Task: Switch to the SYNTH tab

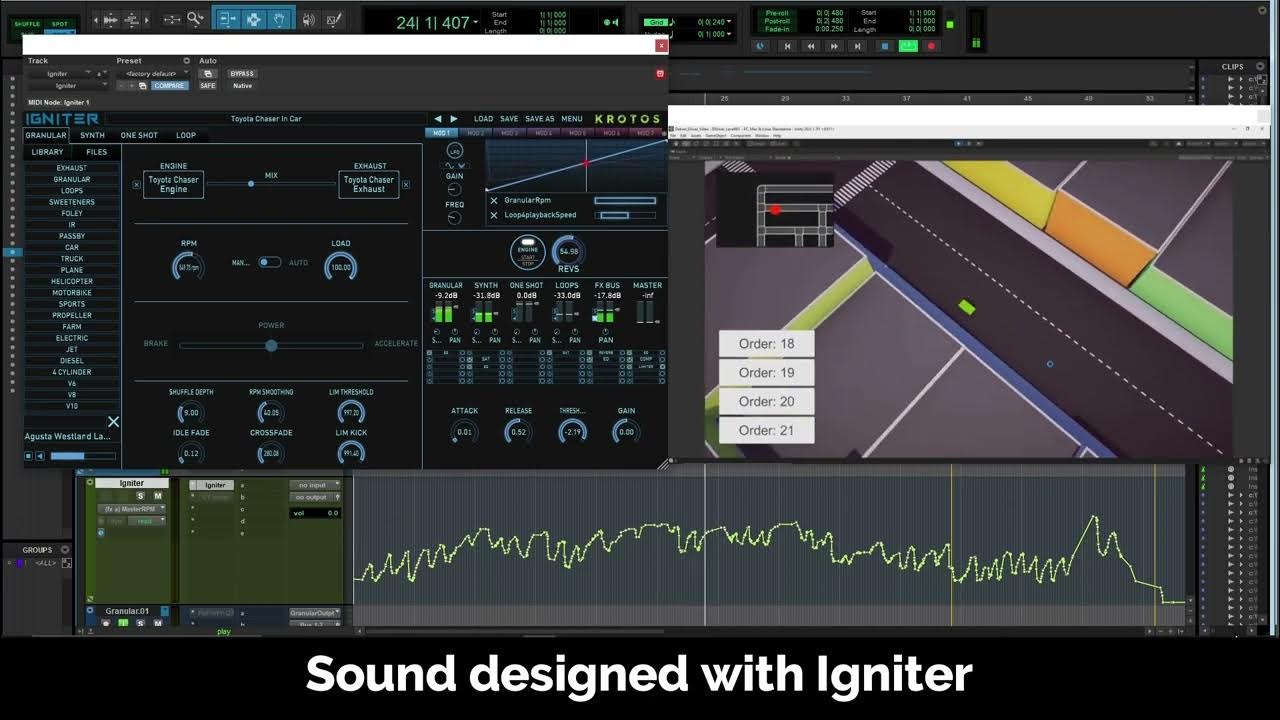Action: tap(92, 135)
